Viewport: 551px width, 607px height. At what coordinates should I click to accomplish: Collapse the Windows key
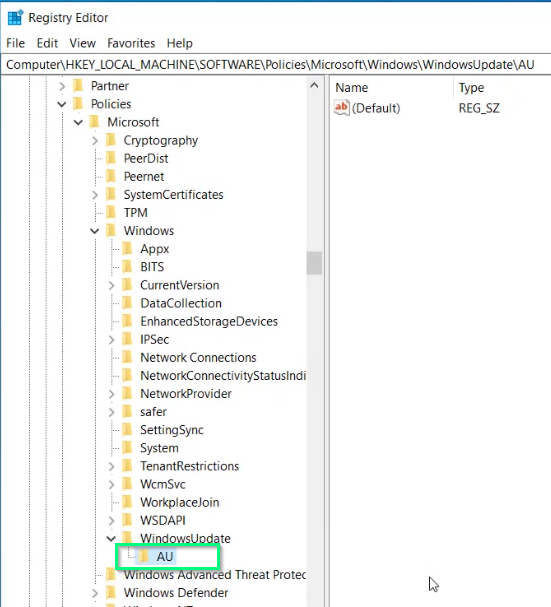(x=94, y=231)
